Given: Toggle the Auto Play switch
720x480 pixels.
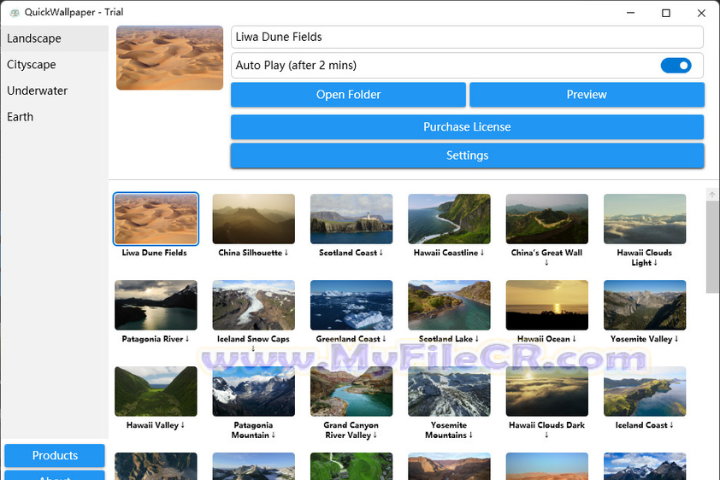Looking at the screenshot, I should (675, 65).
